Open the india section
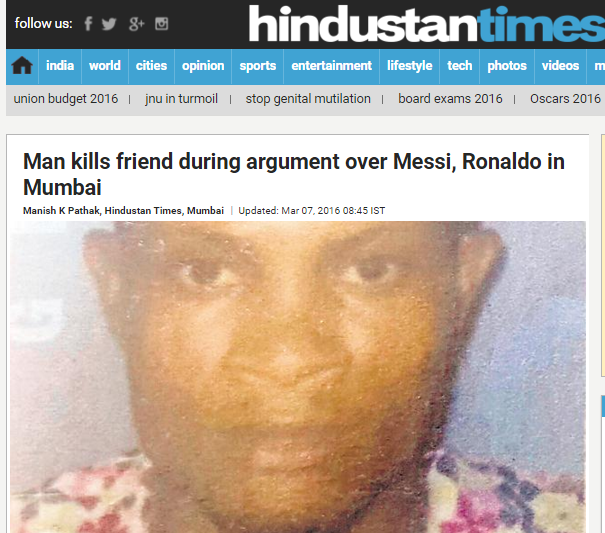 tap(60, 66)
